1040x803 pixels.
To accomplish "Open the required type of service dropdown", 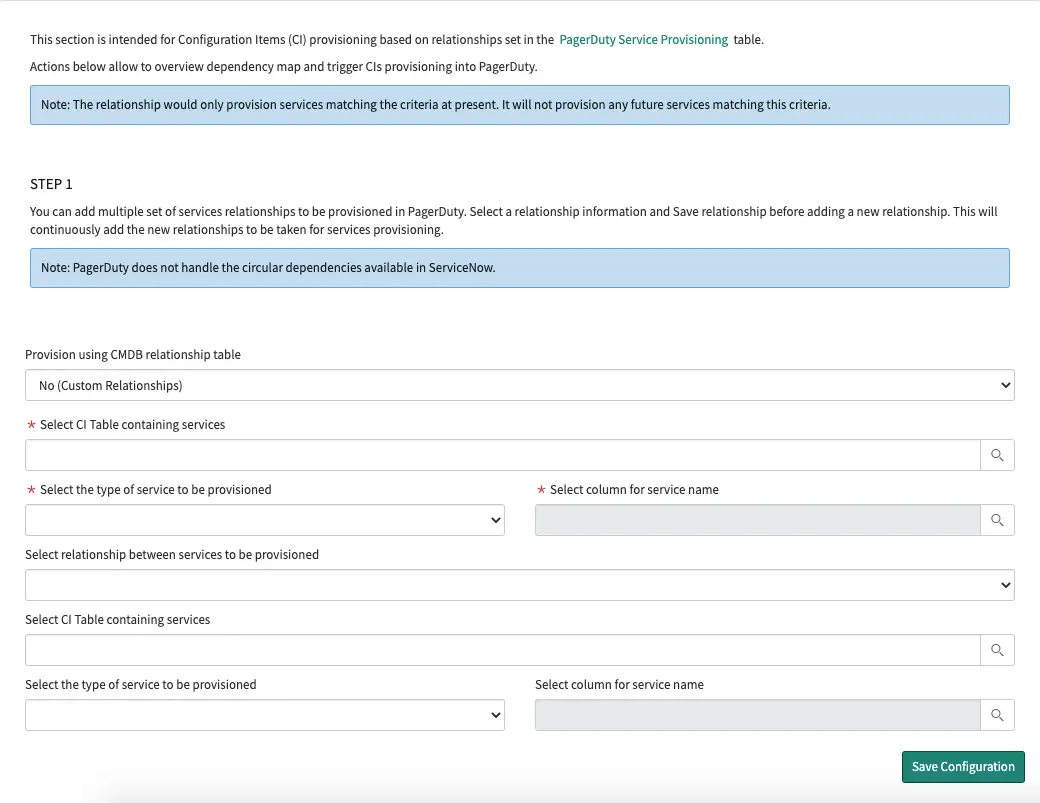I will coord(265,520).
